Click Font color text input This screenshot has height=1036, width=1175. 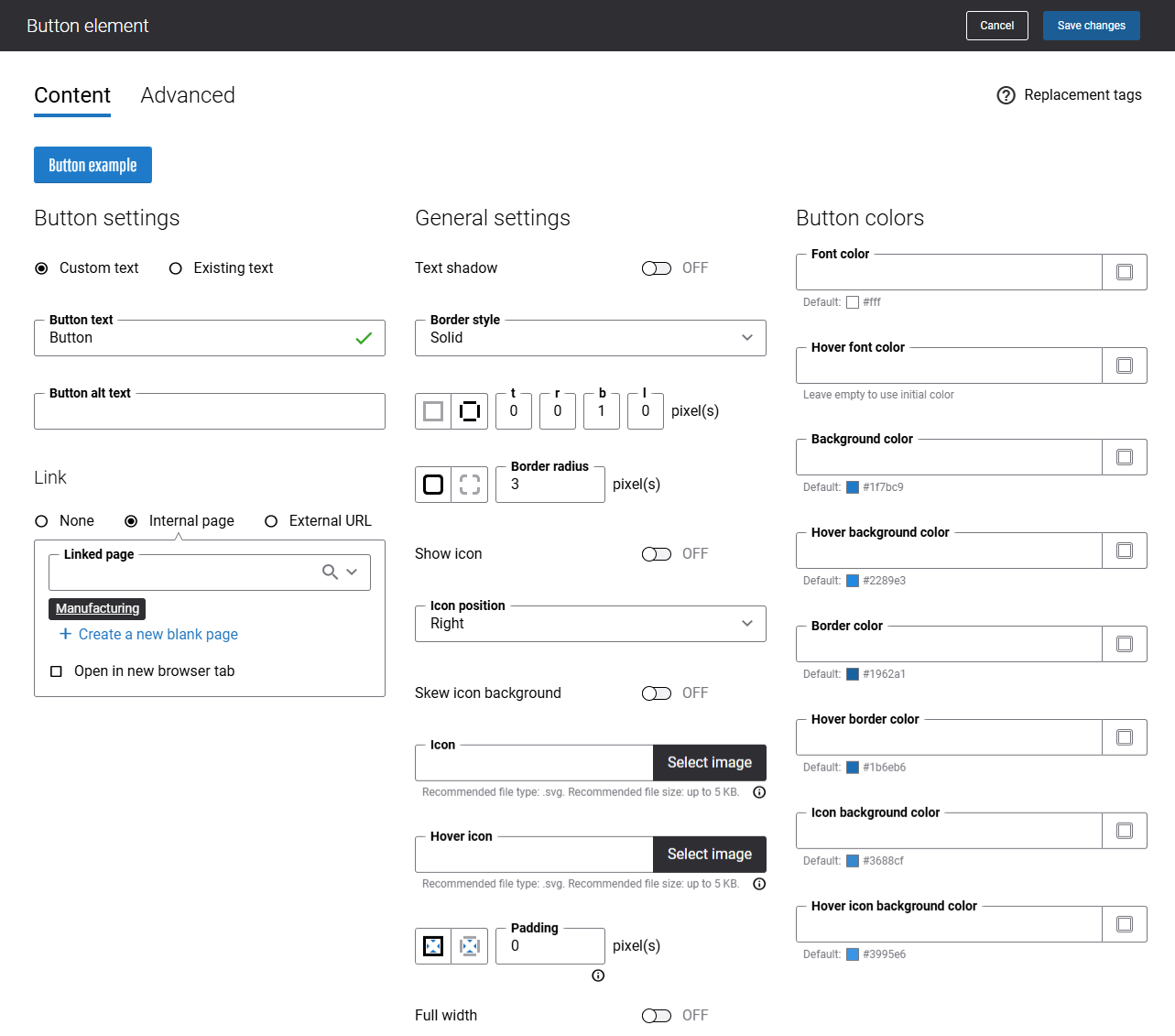point(949,272)
